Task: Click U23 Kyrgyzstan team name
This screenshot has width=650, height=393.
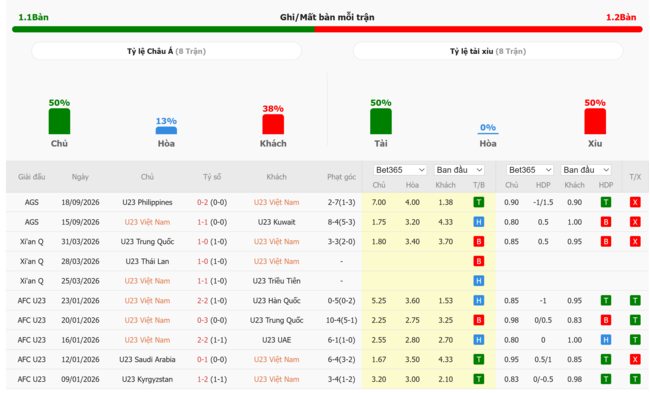Action: tap(147, 379)
